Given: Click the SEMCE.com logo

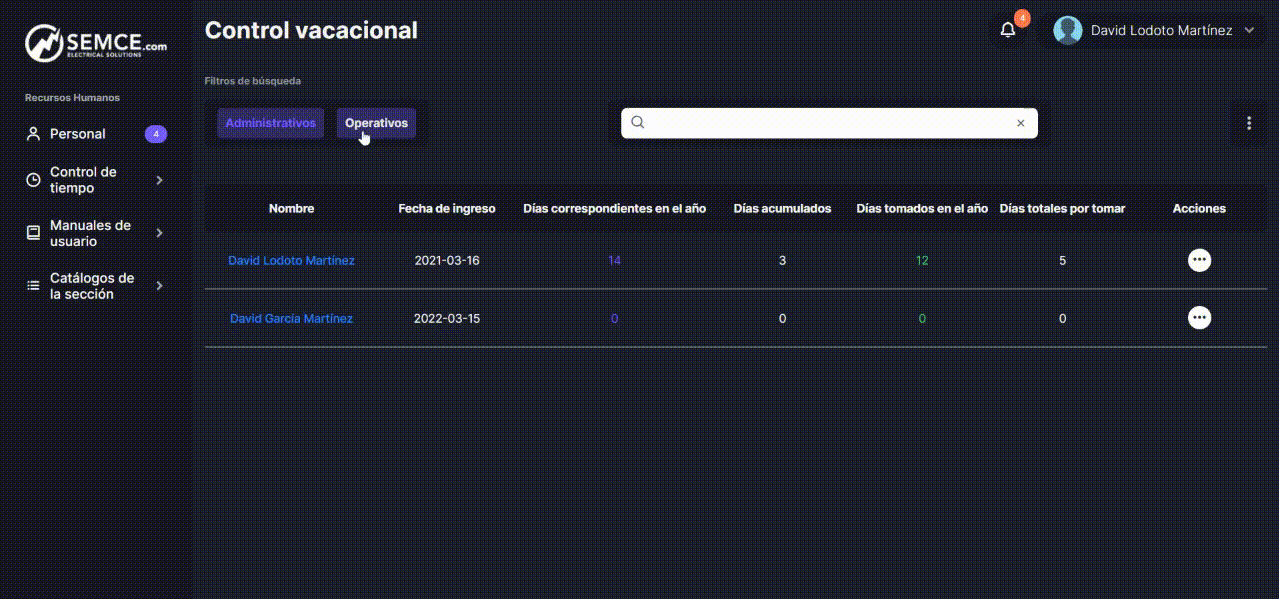Looking at the screenshot, I should click(x=96, y=44).
